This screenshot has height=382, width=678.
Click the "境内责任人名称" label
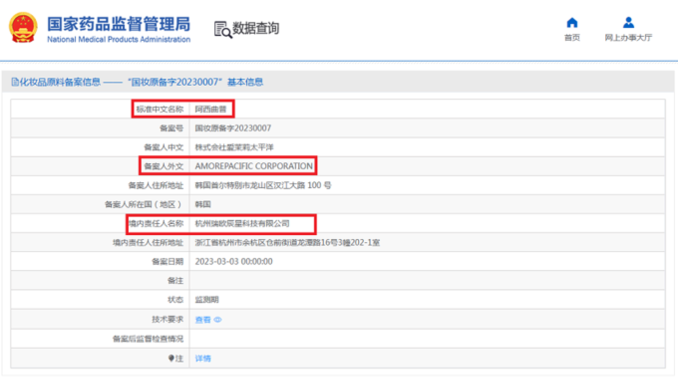click(x=156, y=223)
